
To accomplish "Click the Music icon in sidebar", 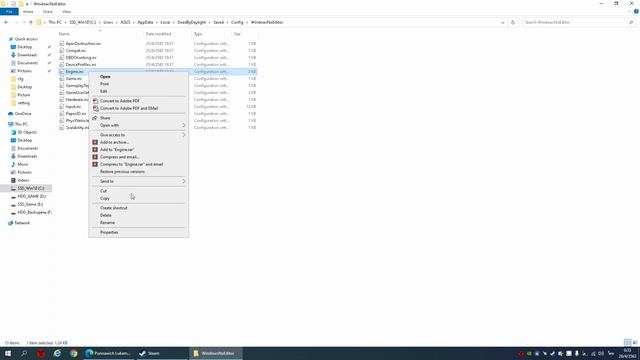I will pyautogui.click(x=13, y=164).
